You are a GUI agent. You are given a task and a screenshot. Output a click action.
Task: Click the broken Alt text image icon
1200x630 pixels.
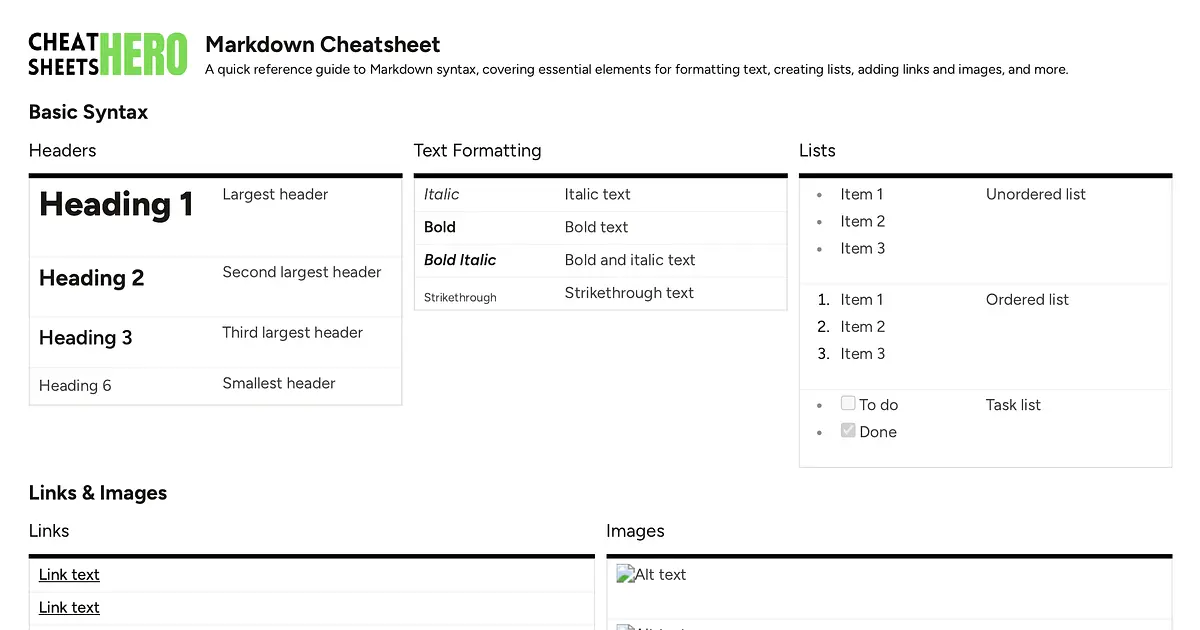pyautogui.click(x=626, y=574)
